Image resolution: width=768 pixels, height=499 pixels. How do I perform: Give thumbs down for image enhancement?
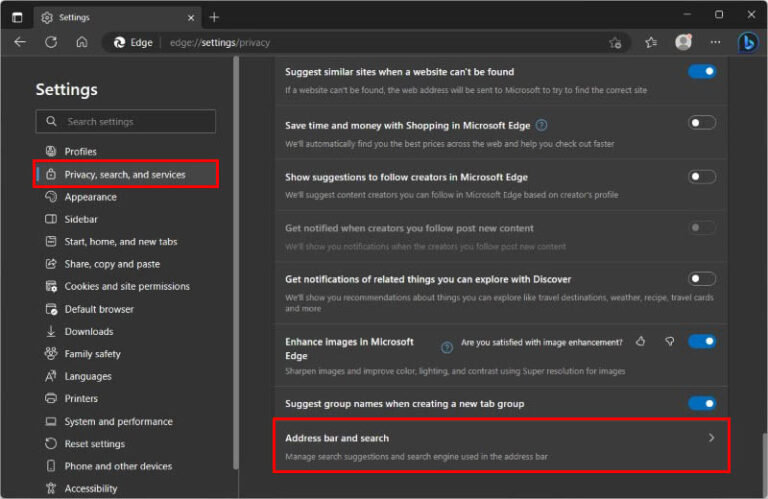click(x=670, y=341)
